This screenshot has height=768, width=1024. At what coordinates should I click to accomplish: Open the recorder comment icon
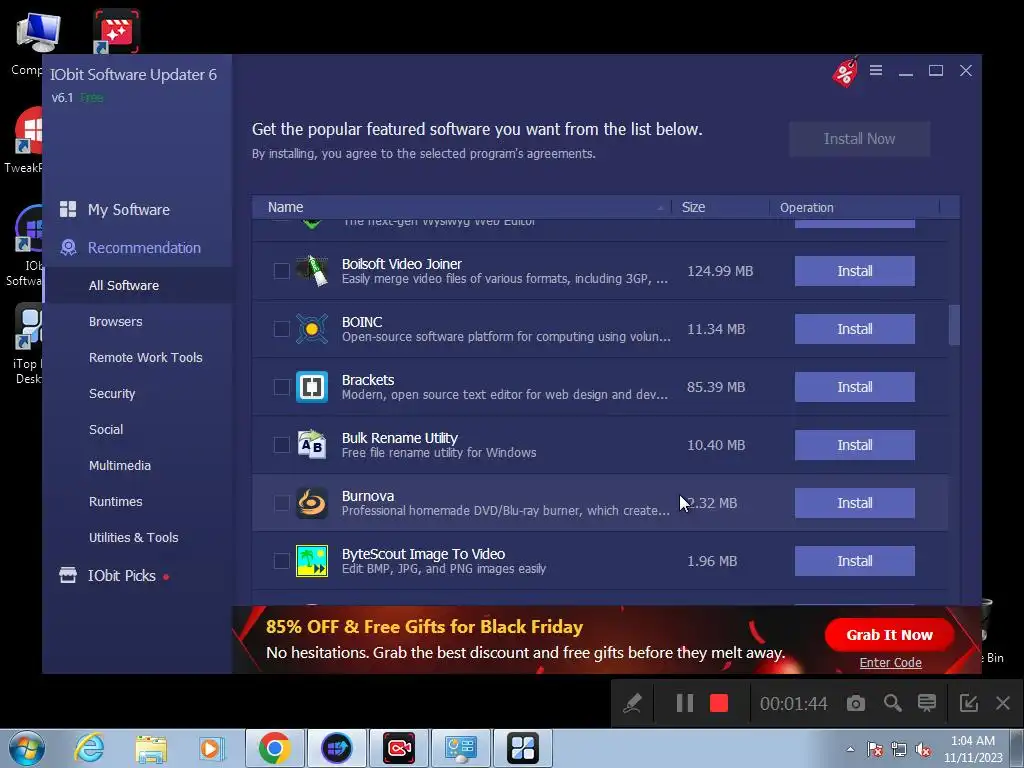927,703
